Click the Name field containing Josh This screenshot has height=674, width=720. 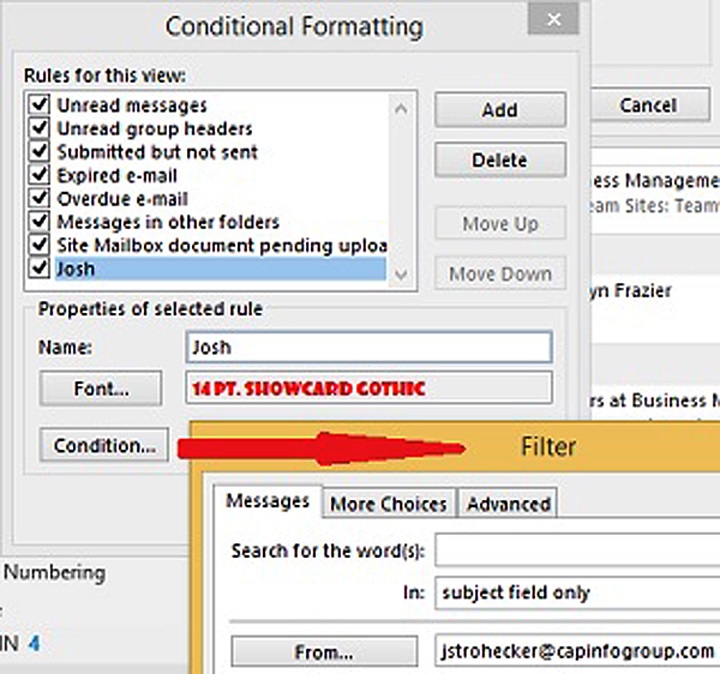(x=368, y=347)
